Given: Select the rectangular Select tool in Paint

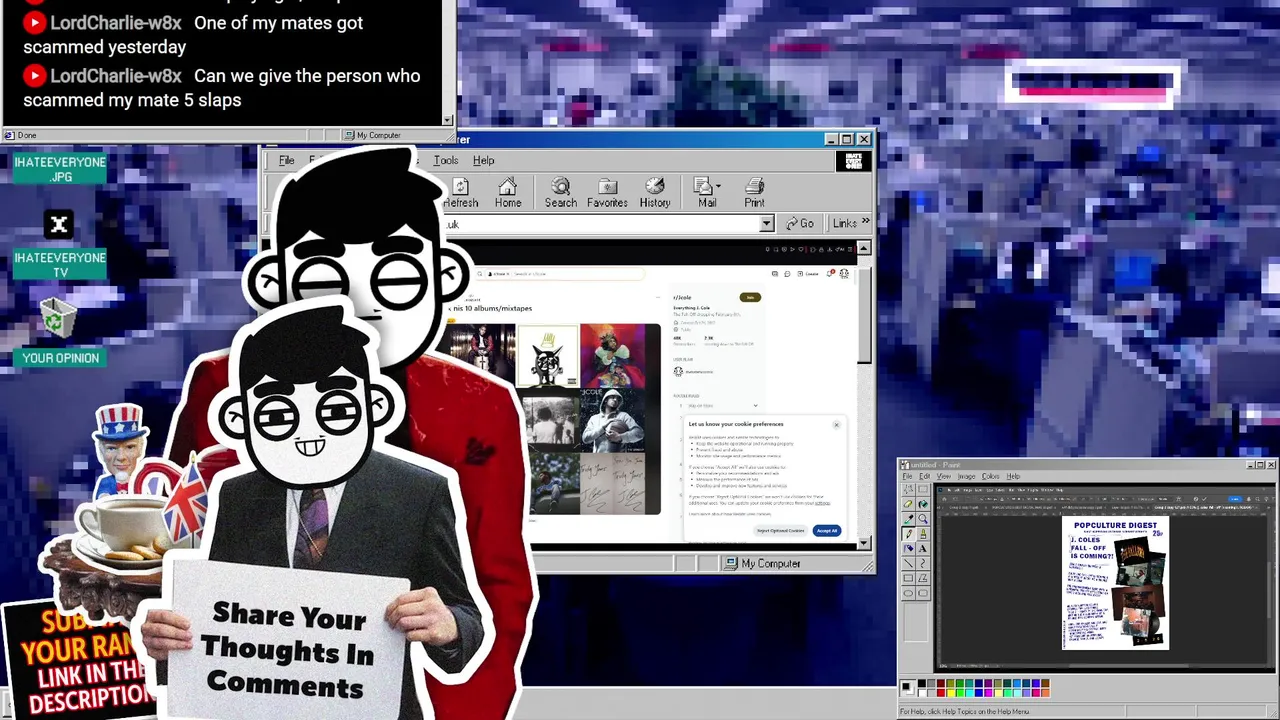Looking at the screenshot, I should click(923, 489).
